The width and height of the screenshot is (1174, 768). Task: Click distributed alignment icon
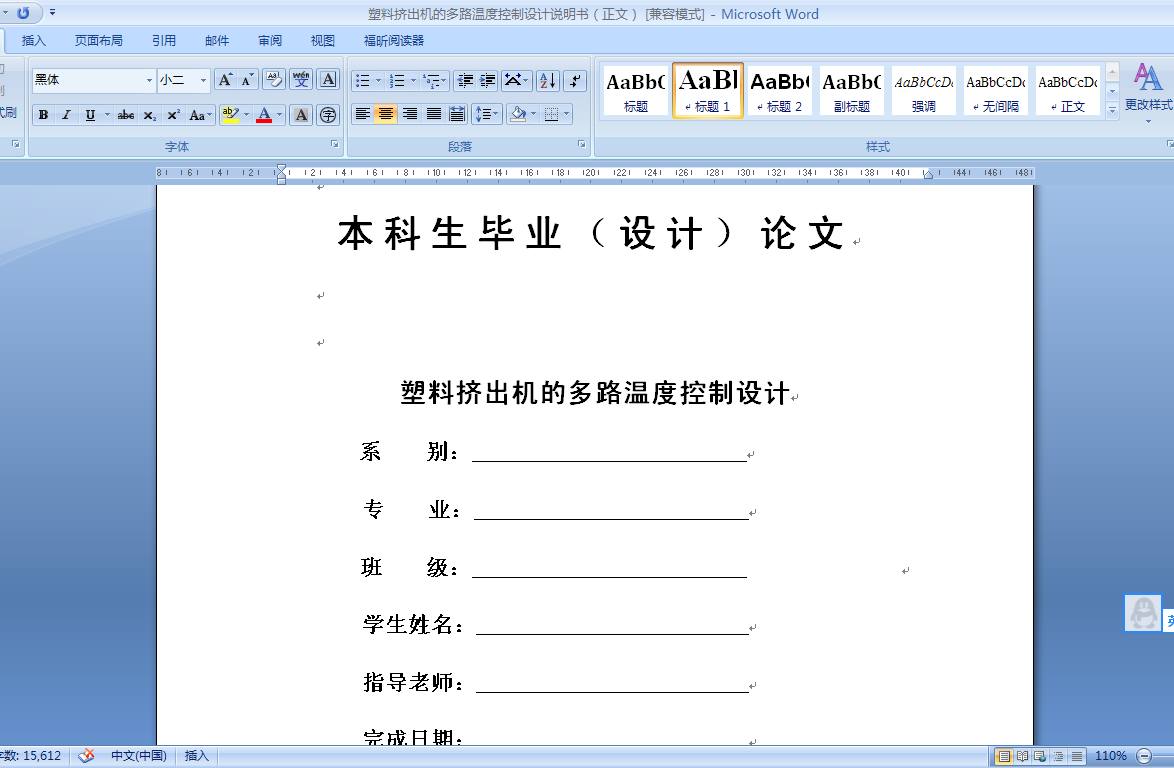point(457,114)
